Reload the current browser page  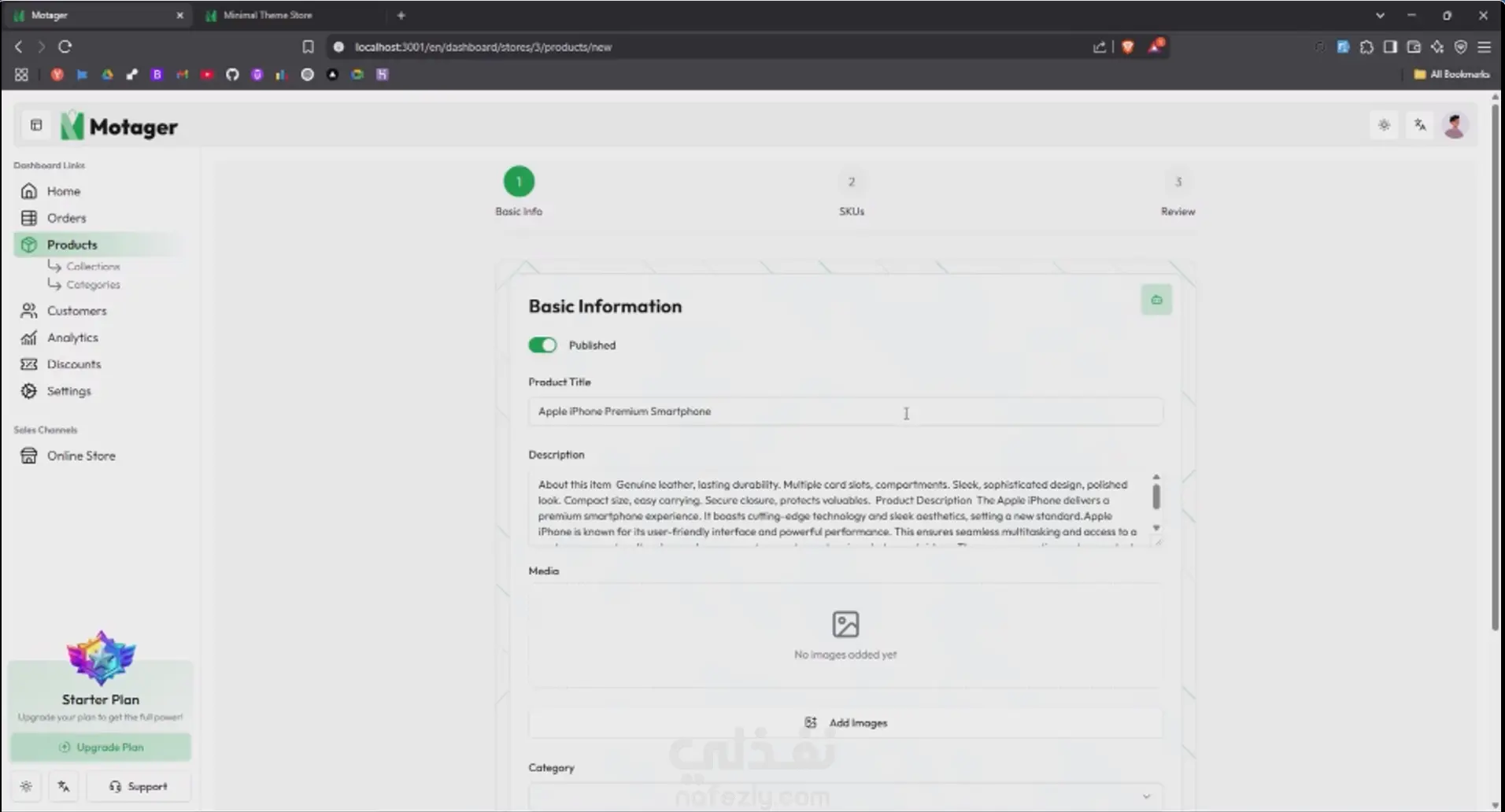[x=65, y=47]
